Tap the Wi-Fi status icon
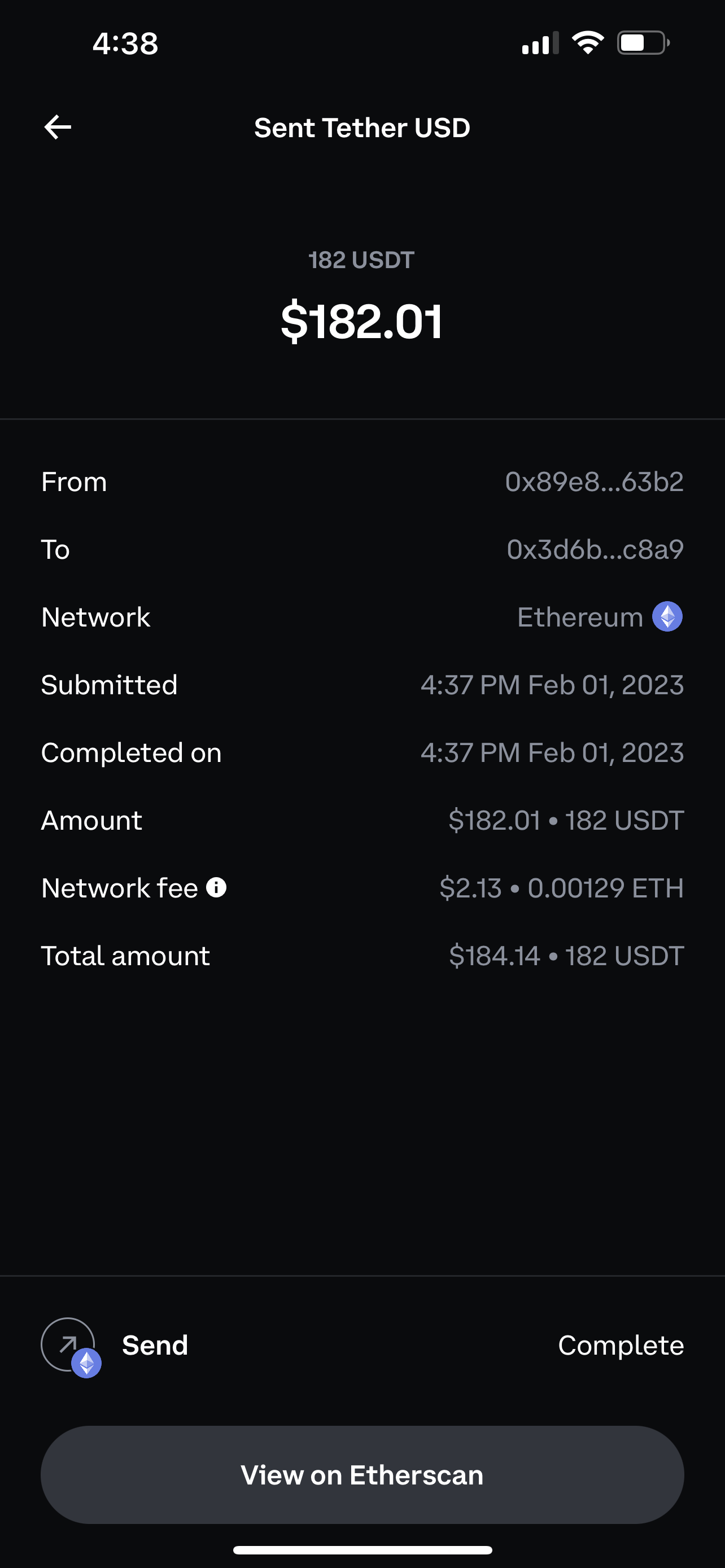Viewport: 725px width, 1568px height. click(587, 43)
